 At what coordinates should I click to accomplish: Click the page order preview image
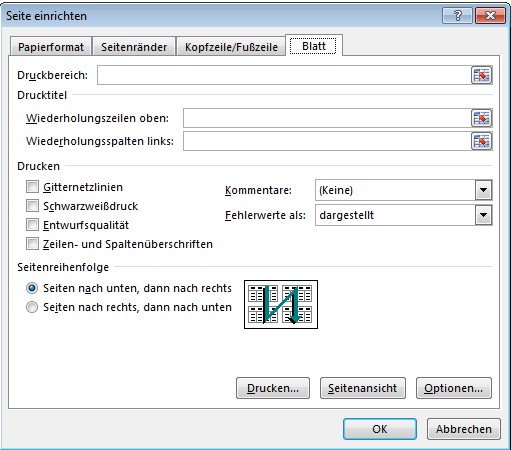281,304
